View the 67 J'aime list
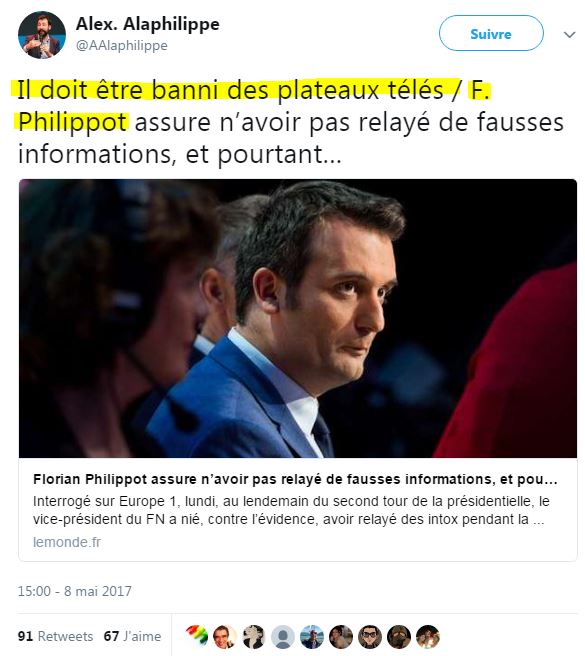This screenshot has width=585, height=656. point(132,636)
